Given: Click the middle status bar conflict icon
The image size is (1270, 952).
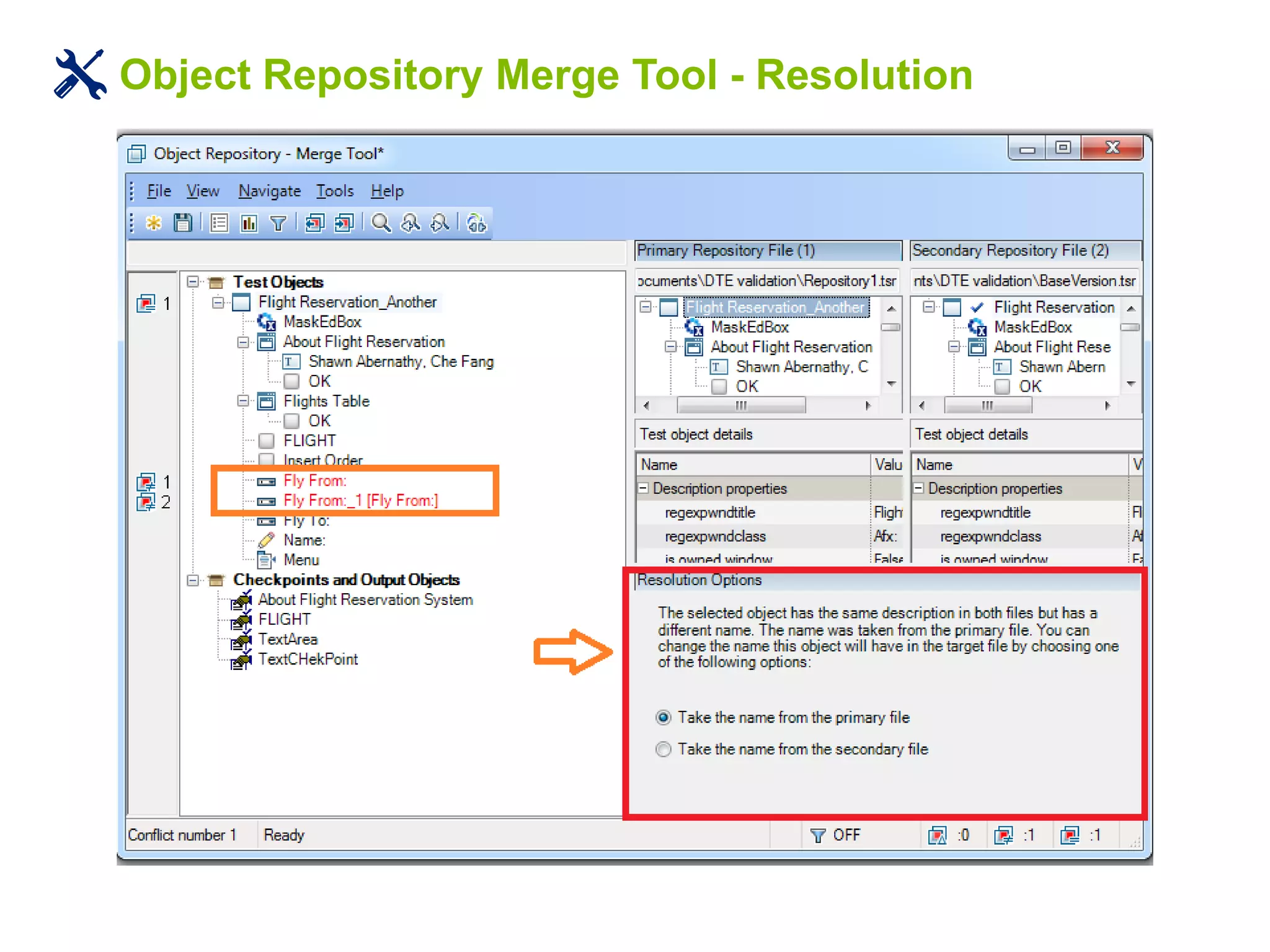Looking at the screenshot, I should (1003, 835).
